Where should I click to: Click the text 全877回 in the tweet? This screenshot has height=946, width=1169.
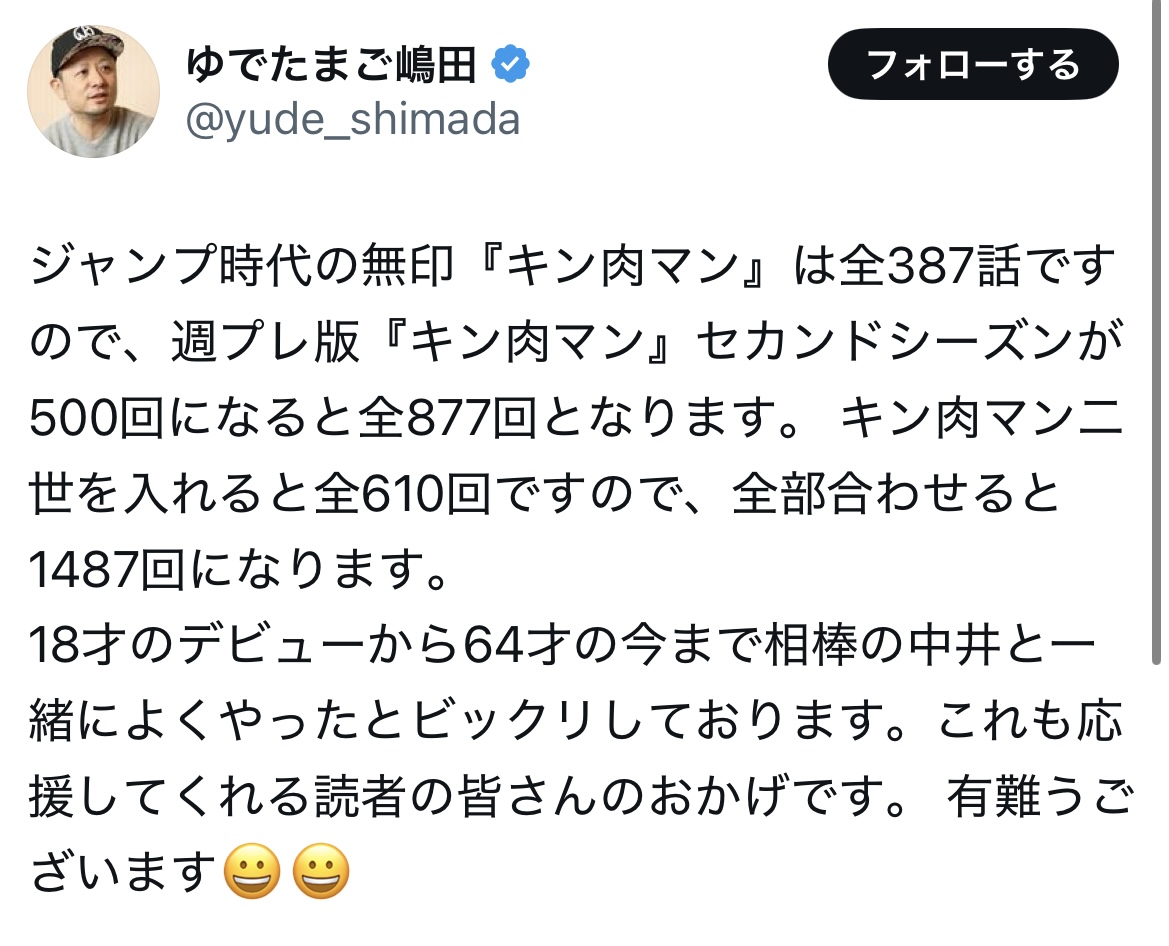[447, 417]
